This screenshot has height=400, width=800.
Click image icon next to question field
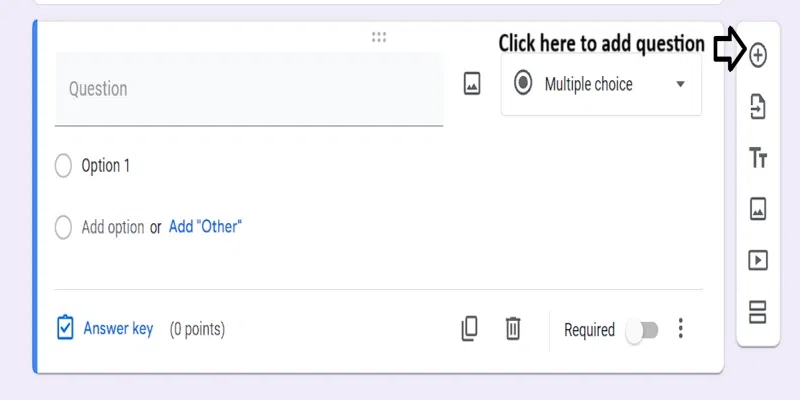[x=472, y=85]
